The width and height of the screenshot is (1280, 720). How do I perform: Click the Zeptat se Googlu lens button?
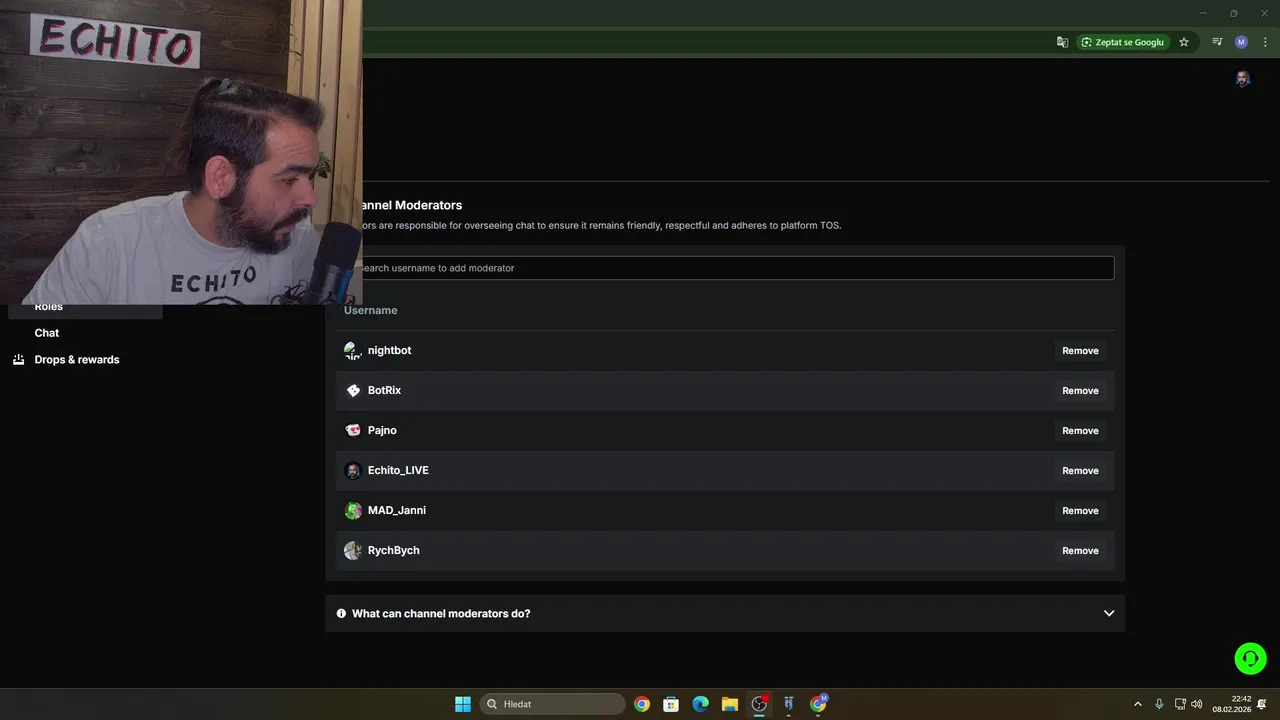pyautogui.click(x=1122, y=42)
